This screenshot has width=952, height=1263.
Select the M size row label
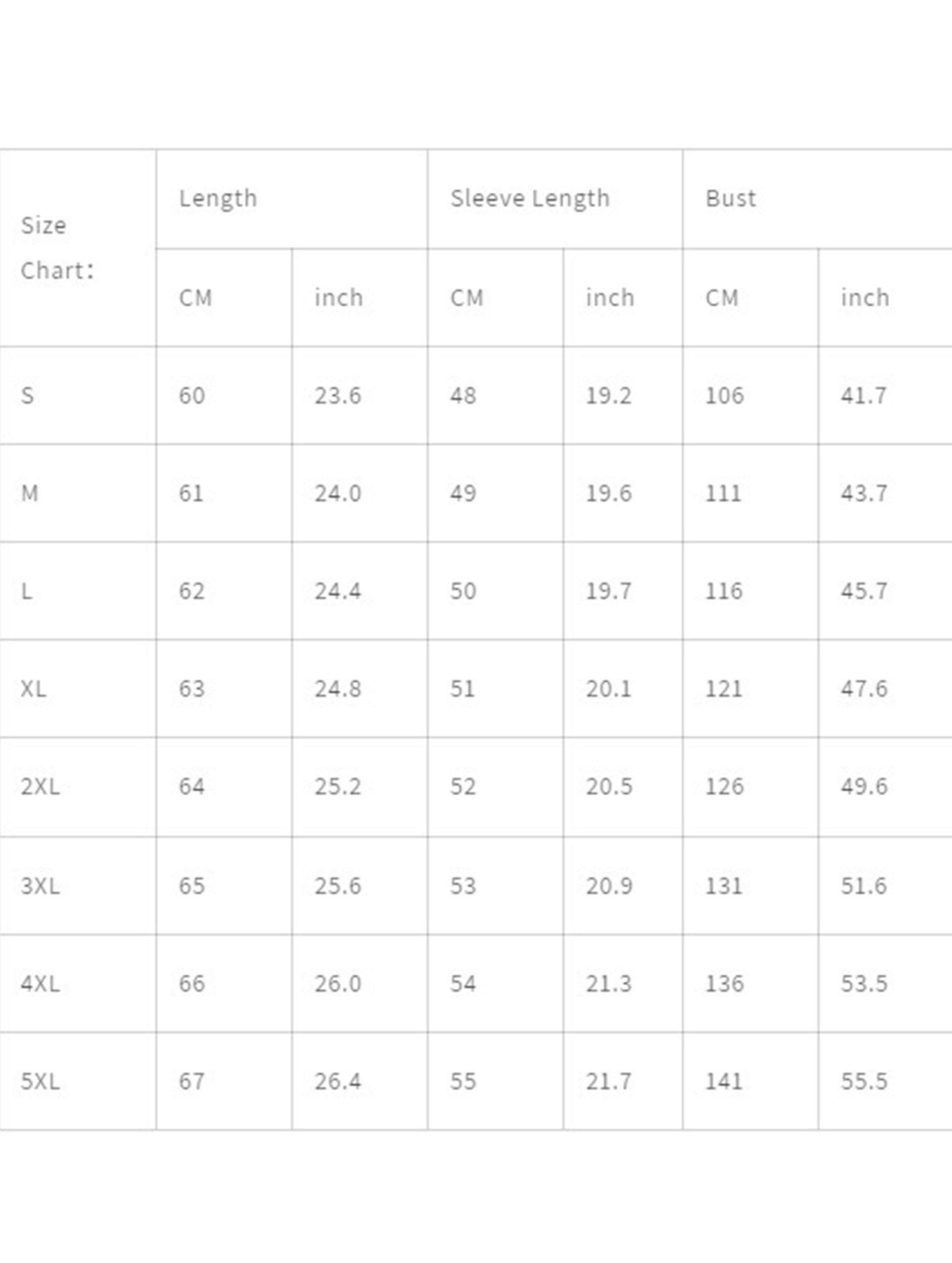point(30,493)
